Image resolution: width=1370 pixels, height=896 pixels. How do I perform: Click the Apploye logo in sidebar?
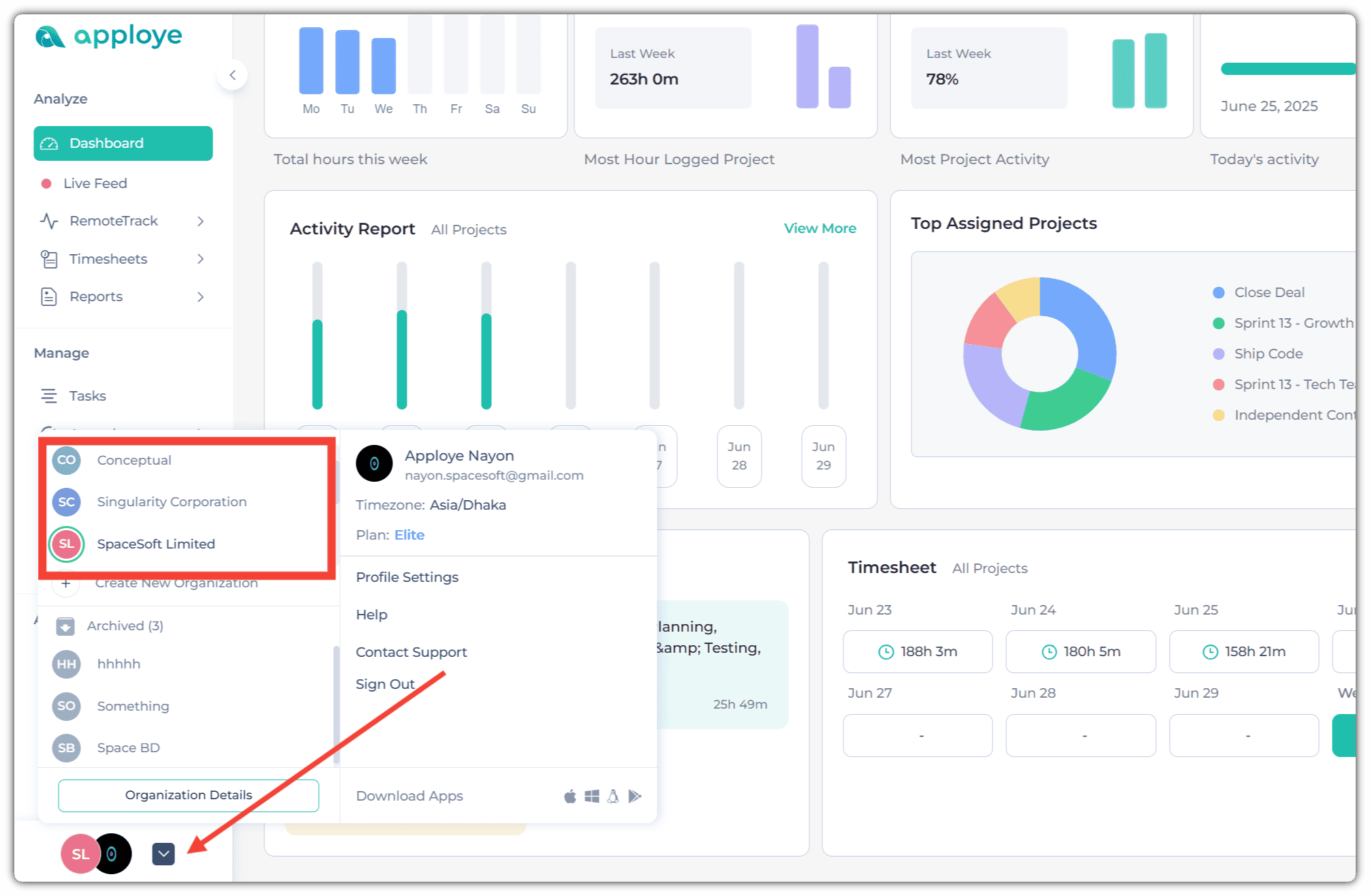click(x=109, y=35)
